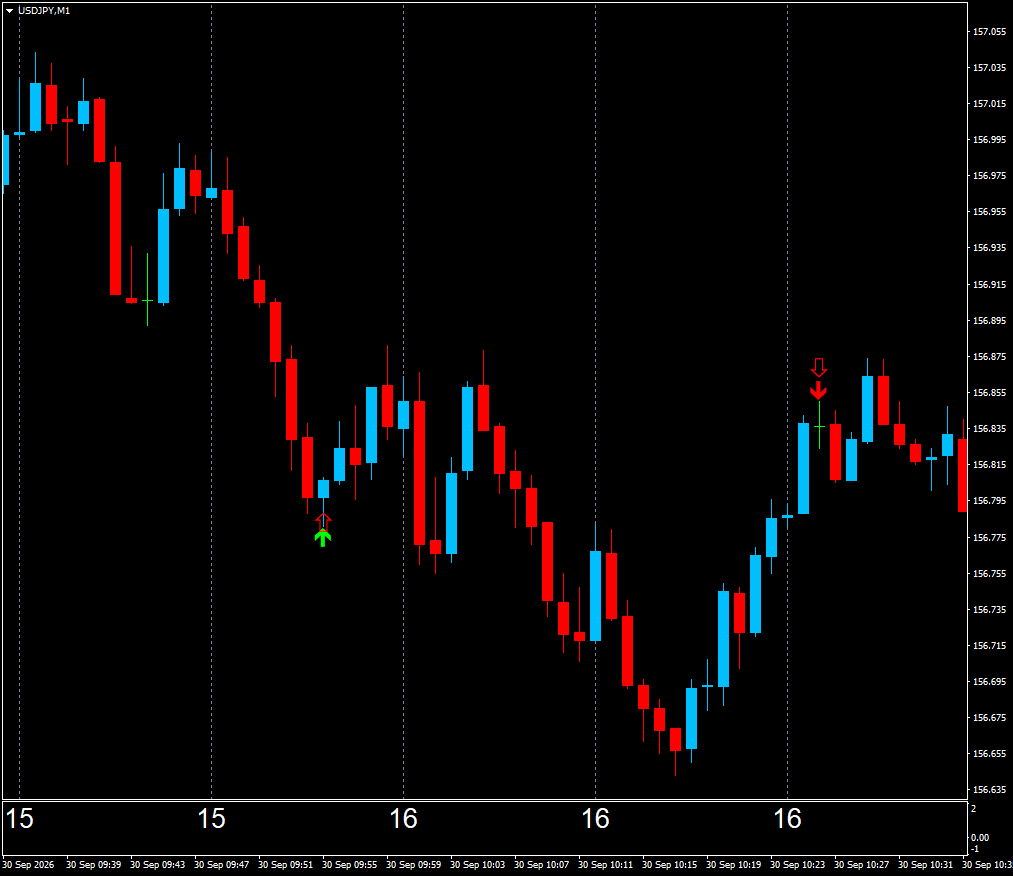Click the 30 Sep 10:03 time label
Viewport: 1013px width, 876px height.
477,864
